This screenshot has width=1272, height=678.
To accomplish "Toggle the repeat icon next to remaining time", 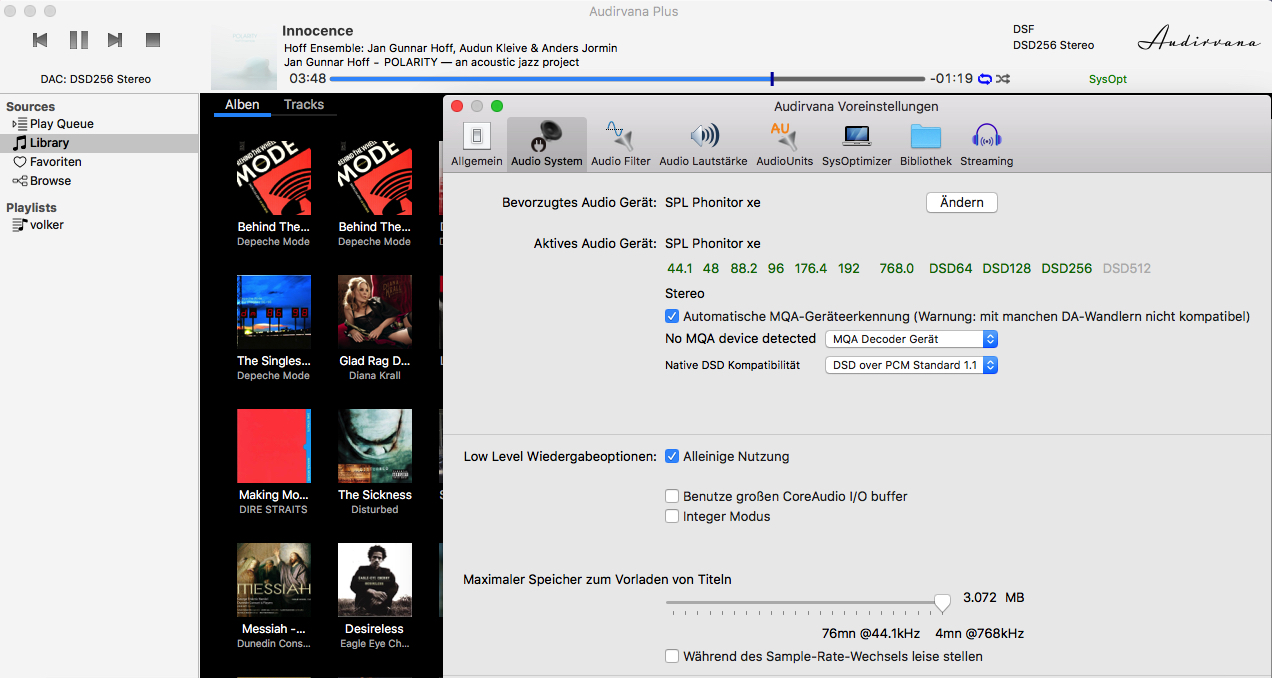I will coord(985,79).
